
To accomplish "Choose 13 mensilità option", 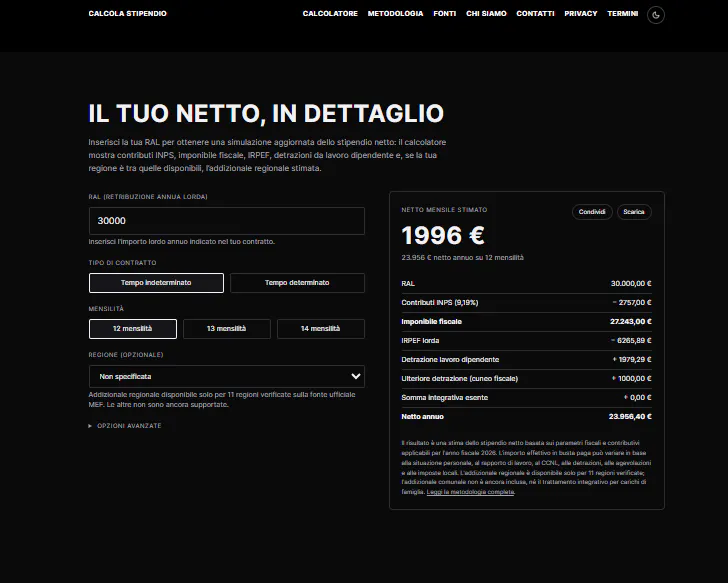I will (x=227, y=329).
